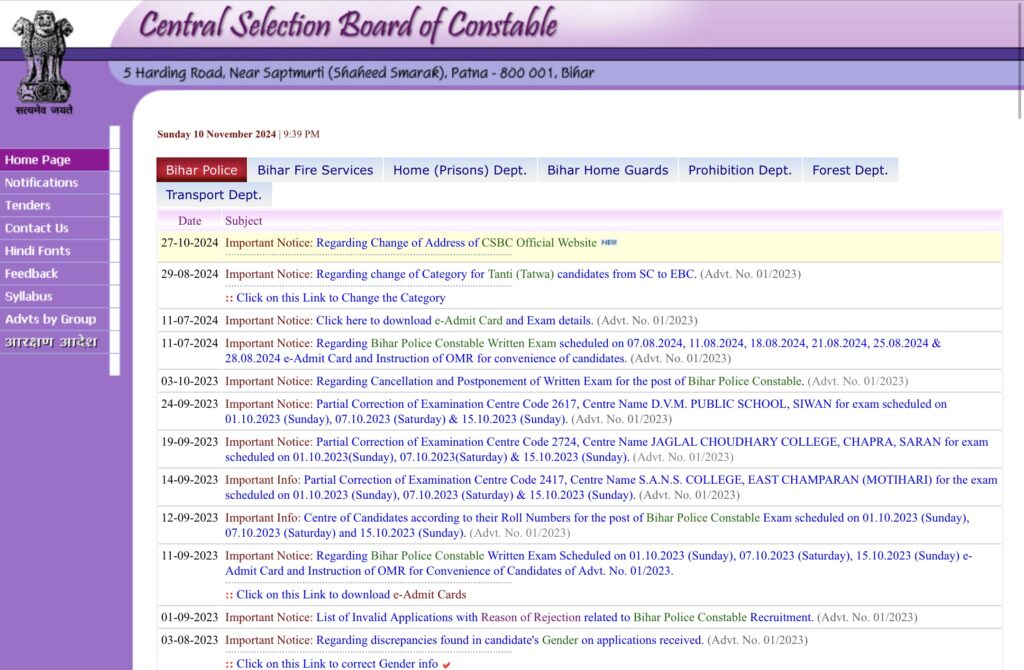Switch to Prohibition Dept. tab

739,170
